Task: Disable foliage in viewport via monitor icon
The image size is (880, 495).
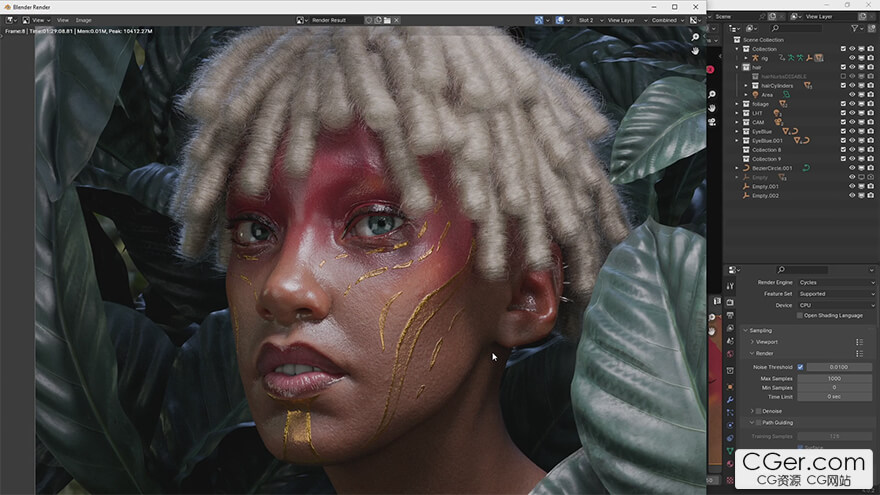Action: coord(861,104)
